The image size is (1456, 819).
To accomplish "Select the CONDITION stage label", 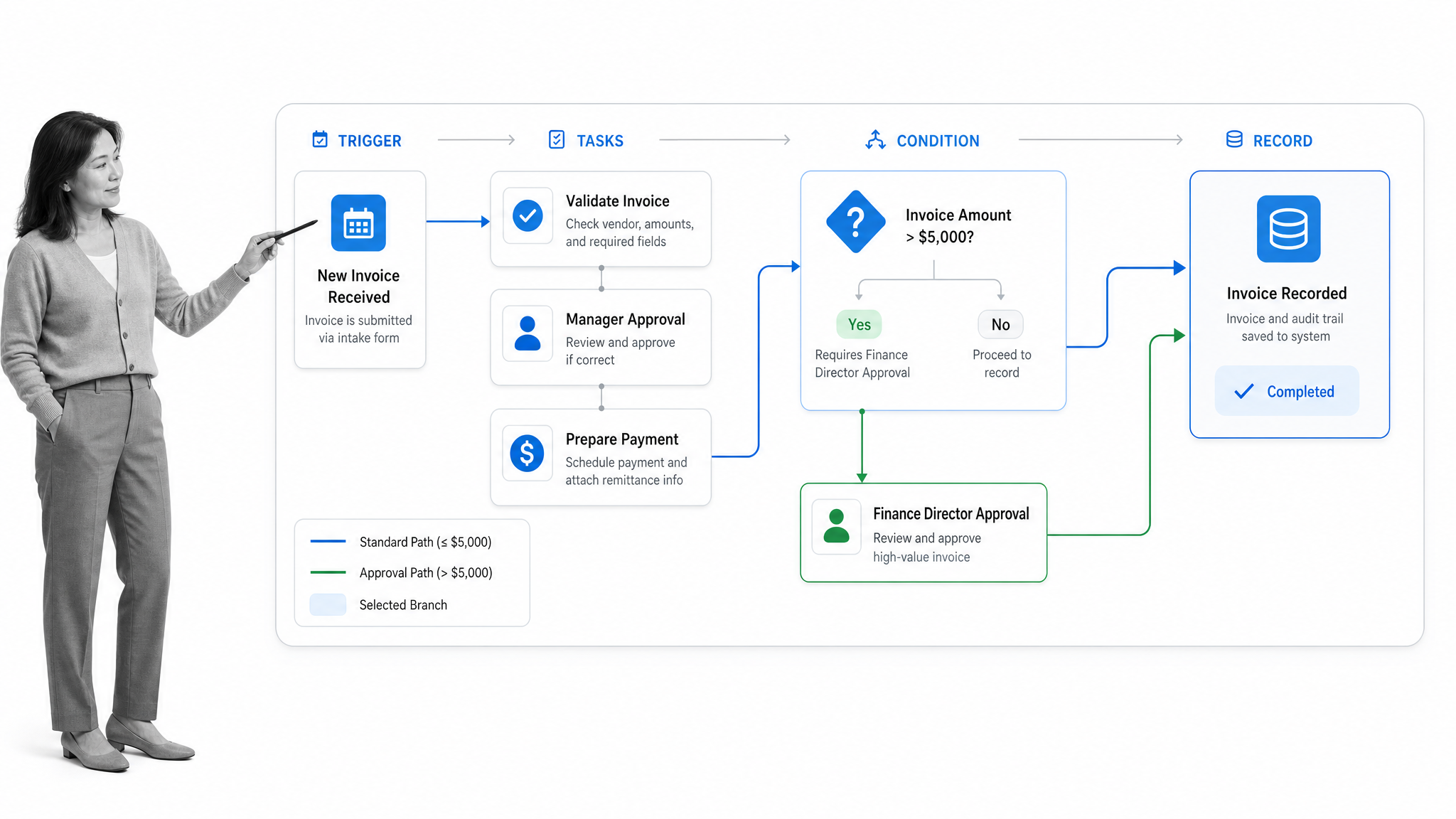I will click(938, 141).
